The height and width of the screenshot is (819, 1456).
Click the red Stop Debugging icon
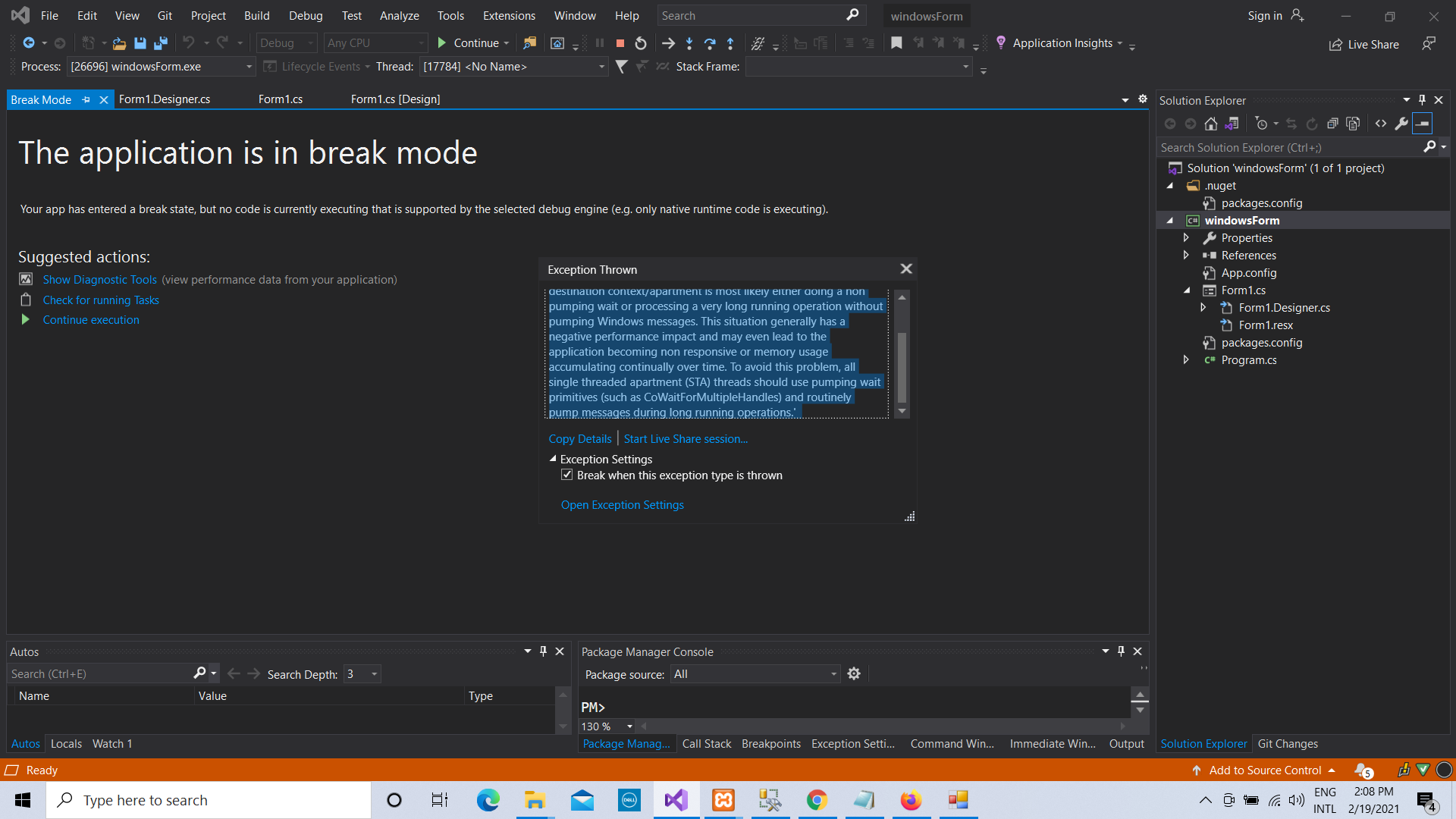point(620,43)
